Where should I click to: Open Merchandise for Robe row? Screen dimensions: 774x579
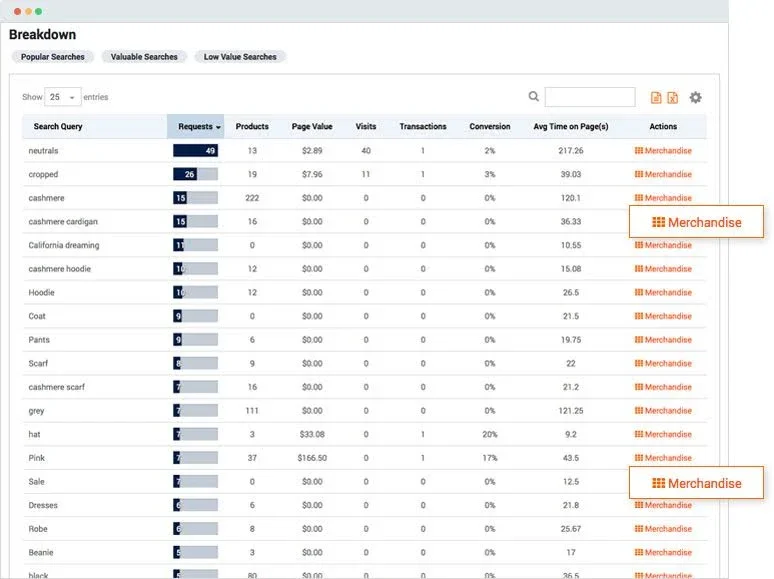(663, 529)
